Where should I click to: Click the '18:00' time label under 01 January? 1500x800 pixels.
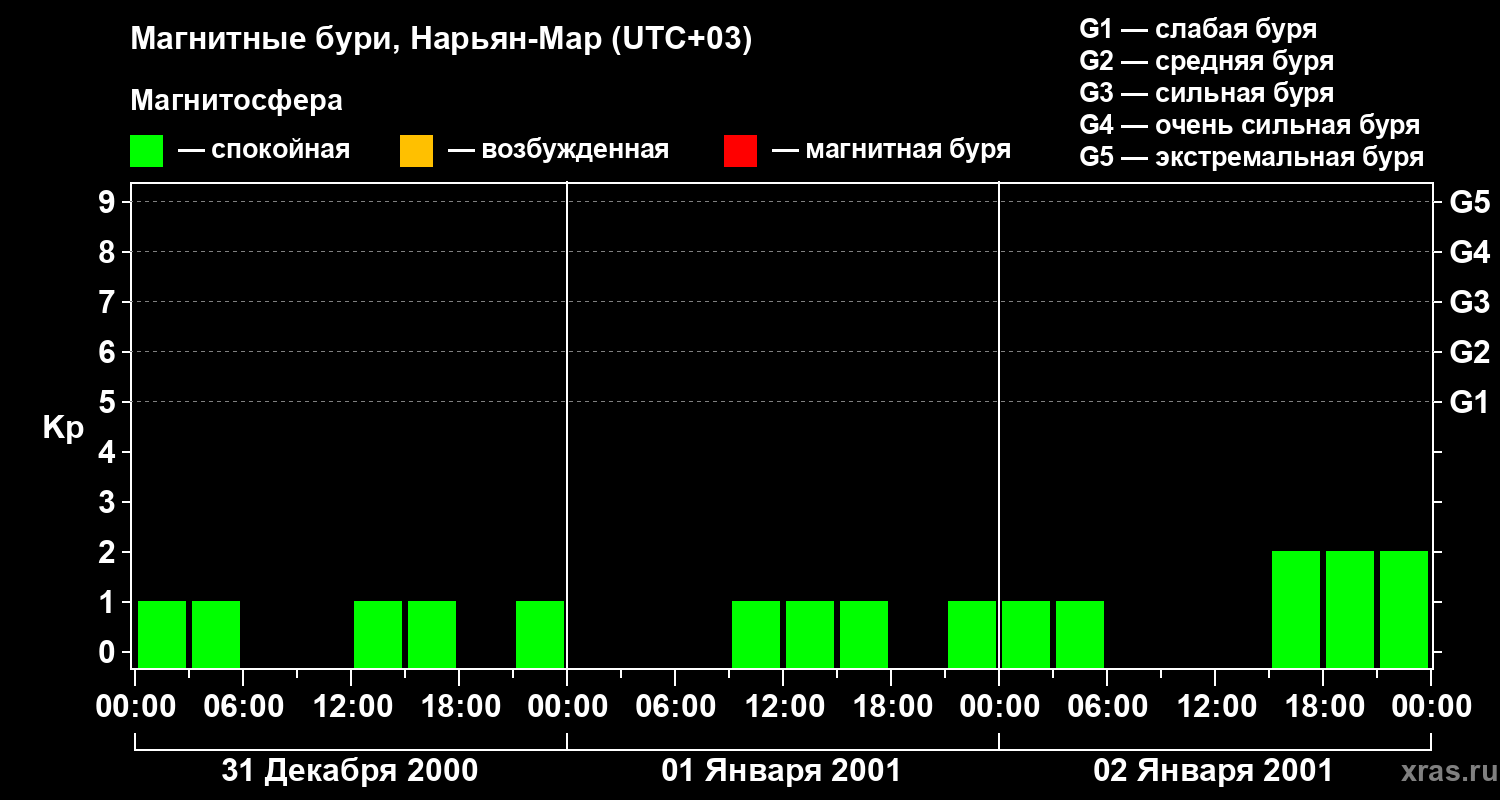point(891,707)
